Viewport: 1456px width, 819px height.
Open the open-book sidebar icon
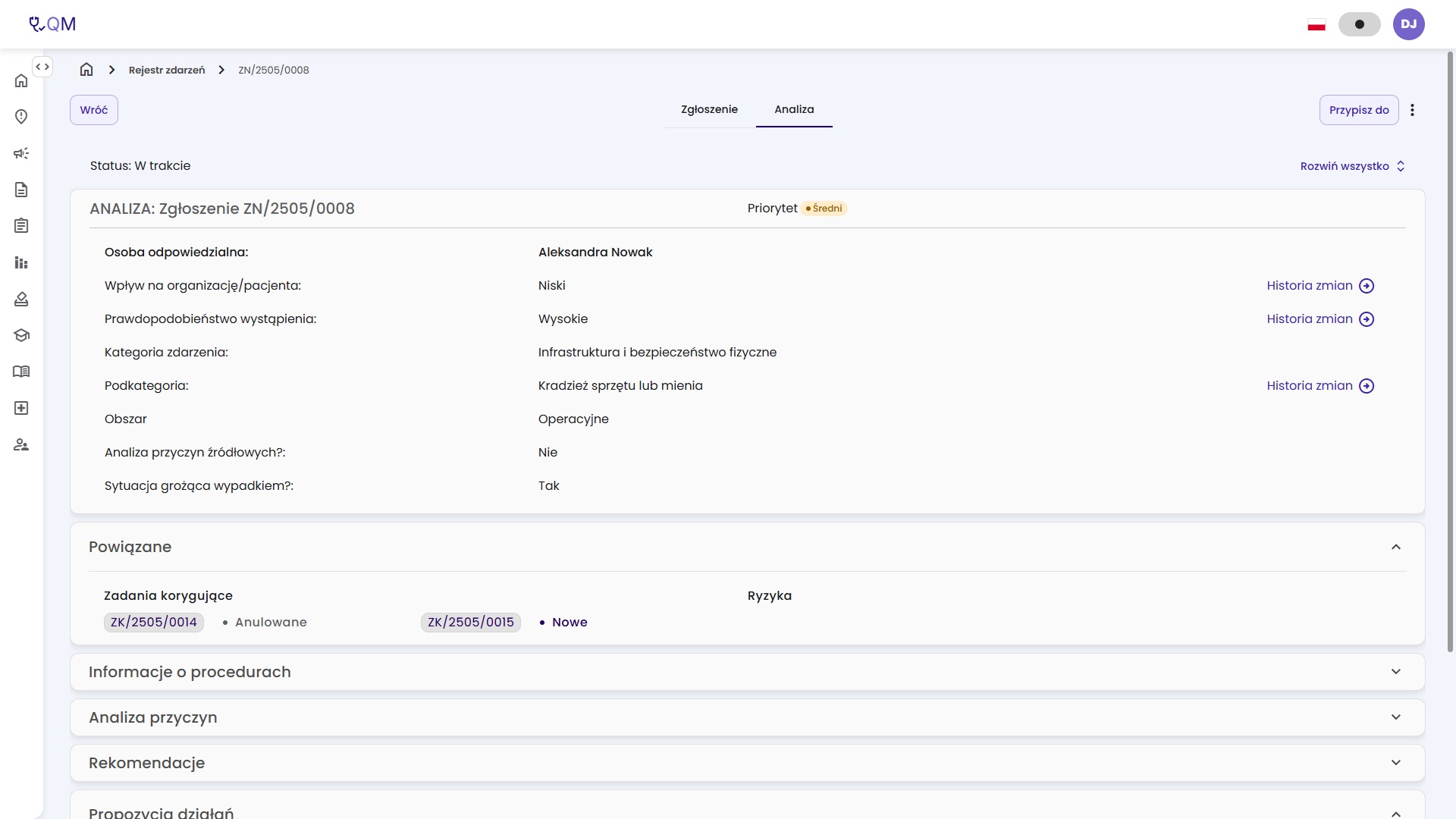21,372
